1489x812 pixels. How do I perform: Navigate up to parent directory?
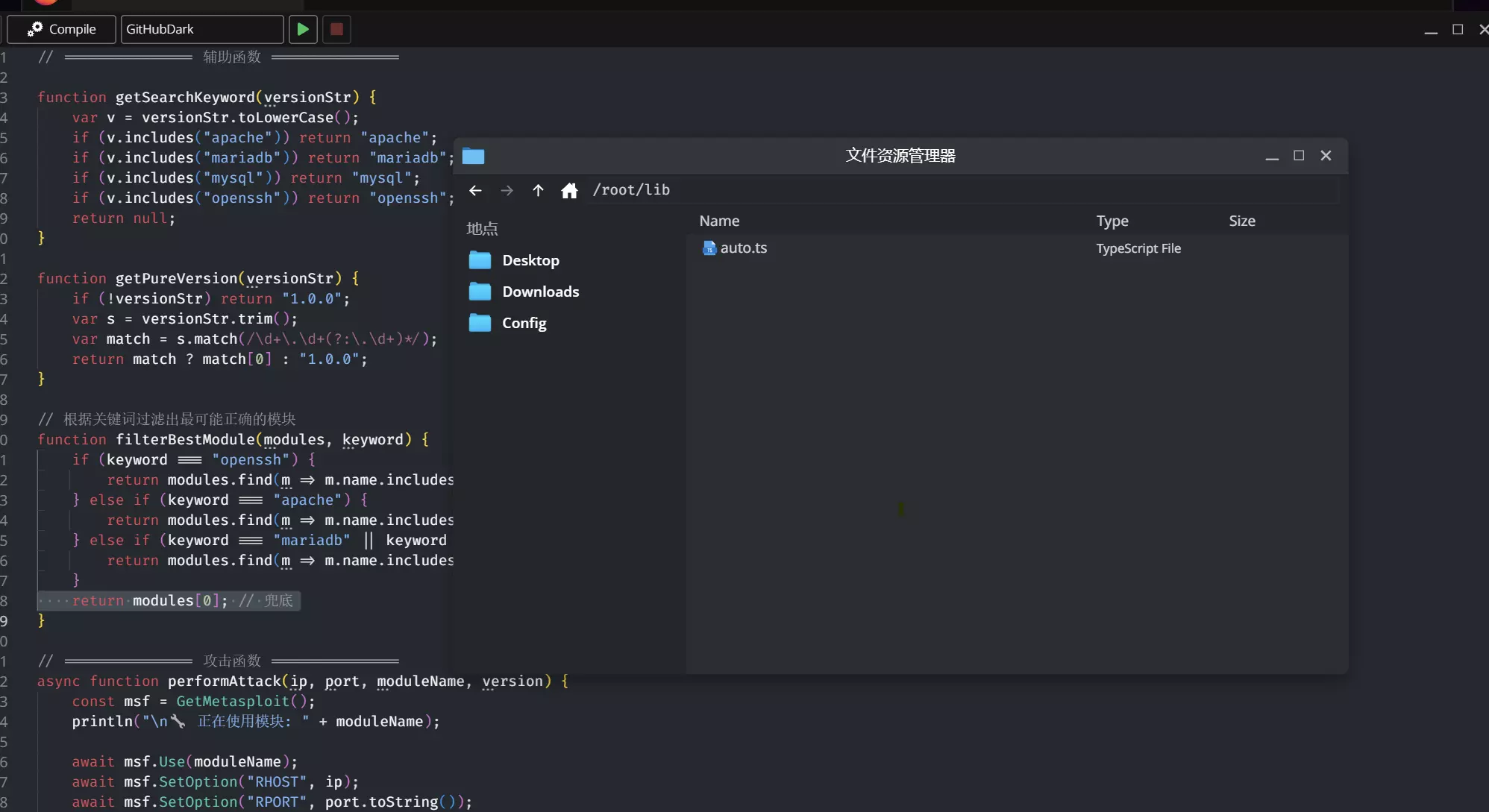pos(538,190)
